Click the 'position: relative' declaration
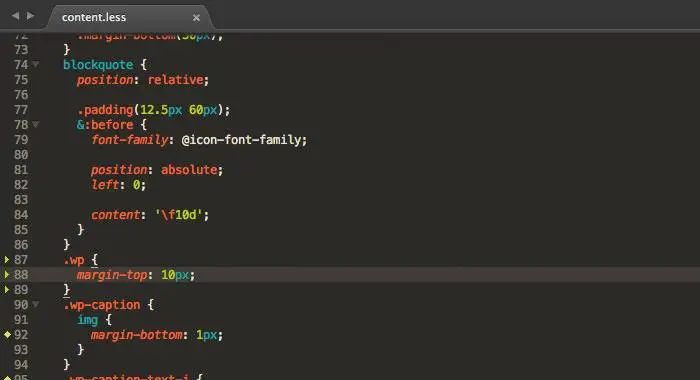The height and width of the screenshot is (380, 700). point(143,80)
